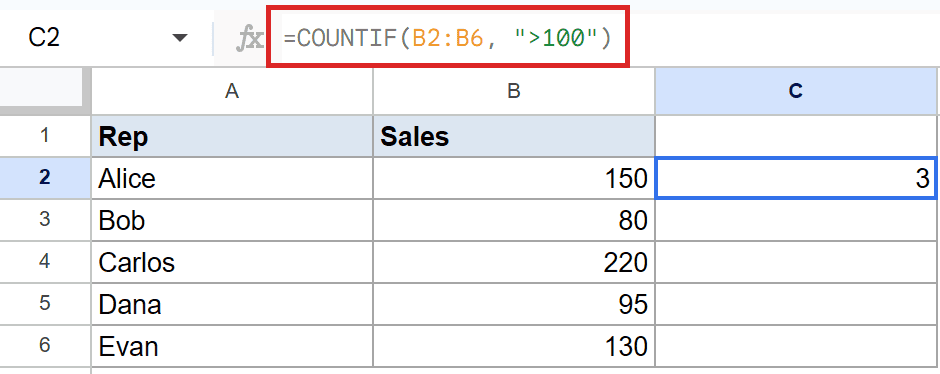Select the cell containing Bob

(232, 220)
